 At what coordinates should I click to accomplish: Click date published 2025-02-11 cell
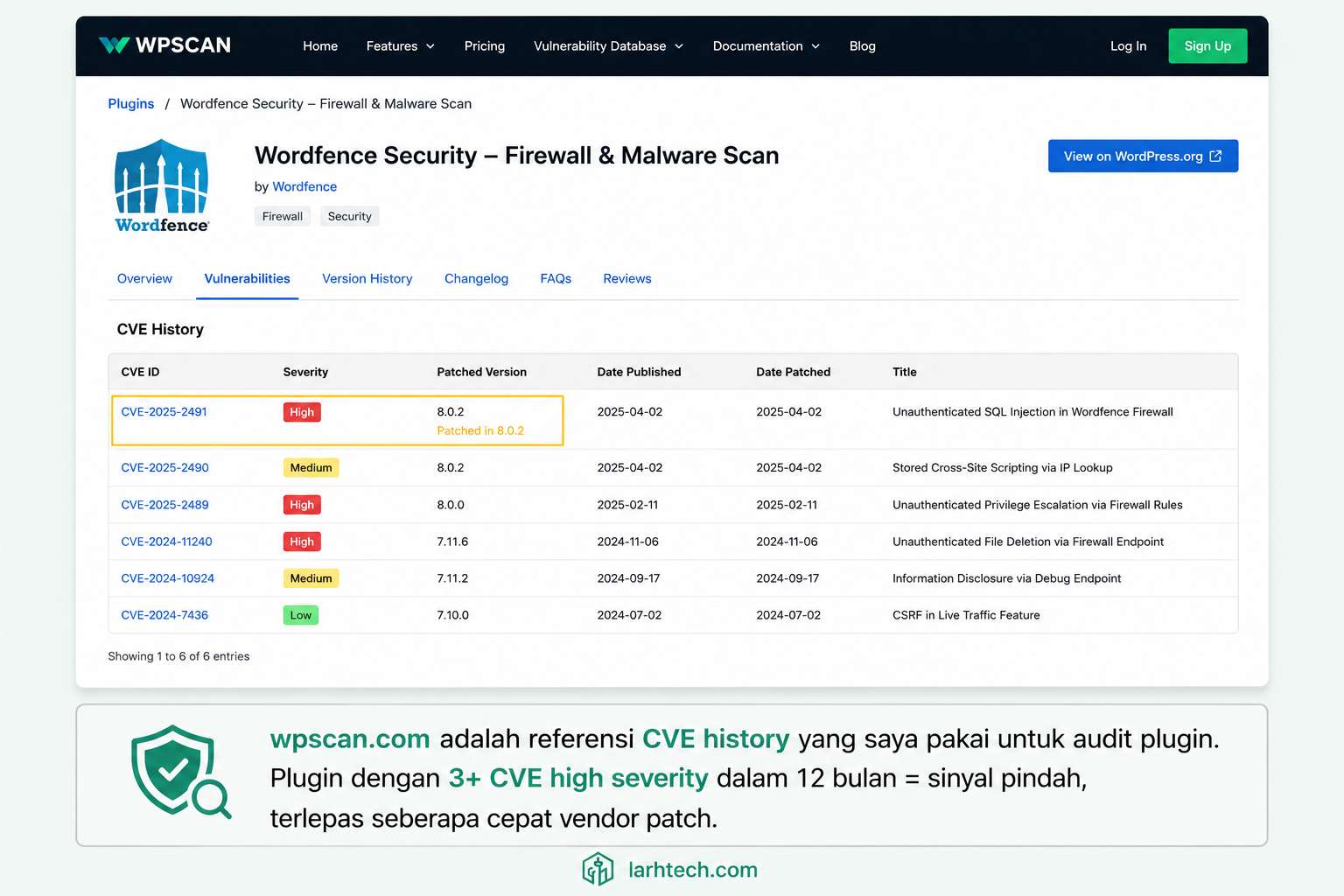627,504
